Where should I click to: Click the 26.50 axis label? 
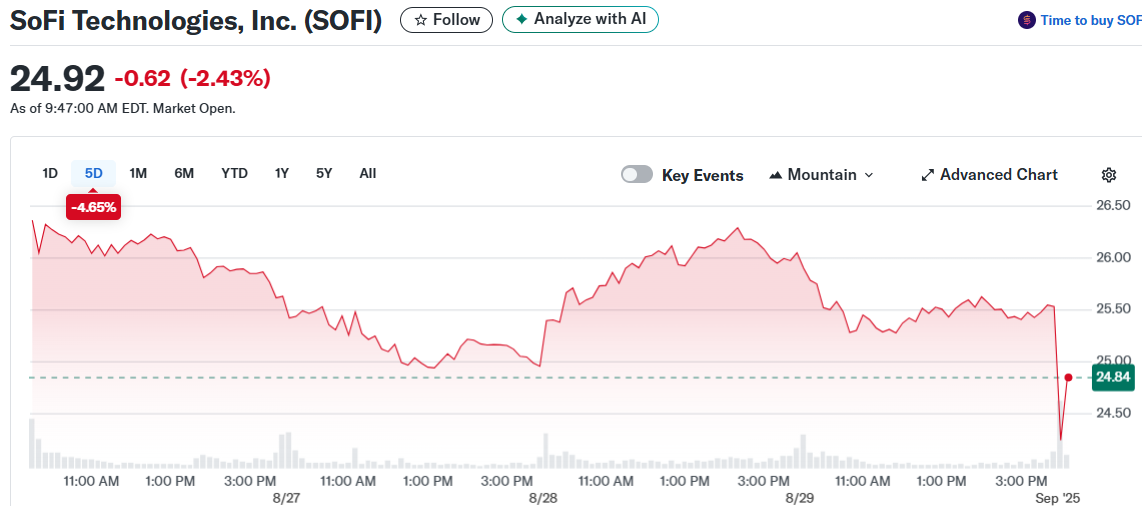(x=1113, y=205)
